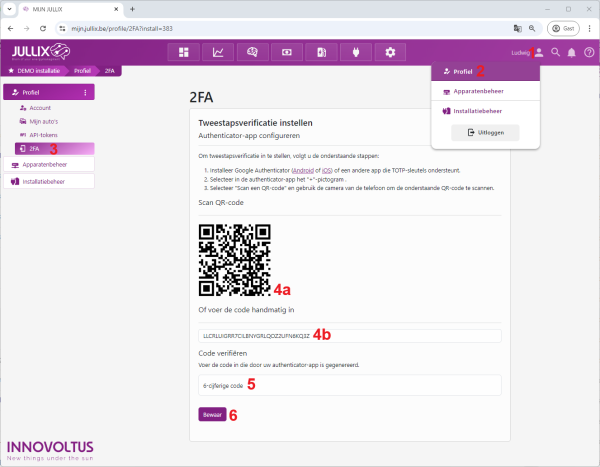Select API-tokens in the sidebar

[45, 133]
